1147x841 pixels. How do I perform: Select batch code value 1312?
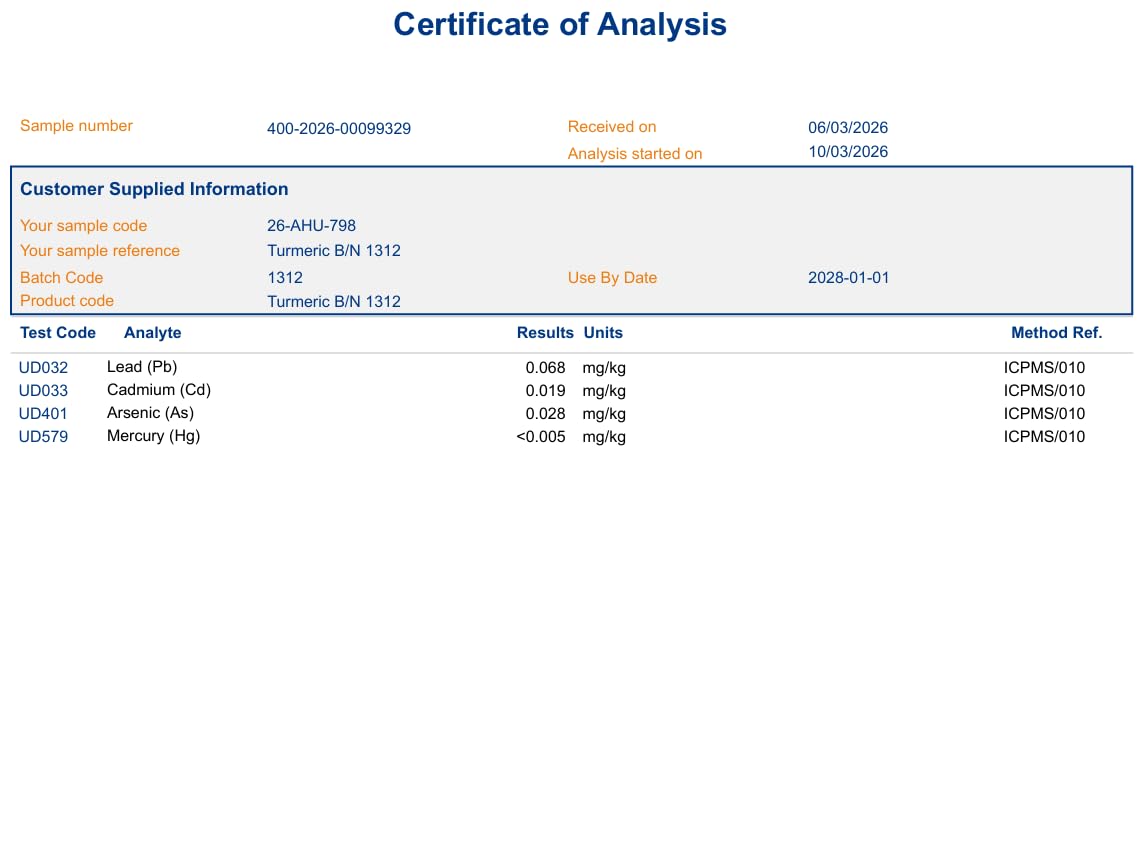285,278
